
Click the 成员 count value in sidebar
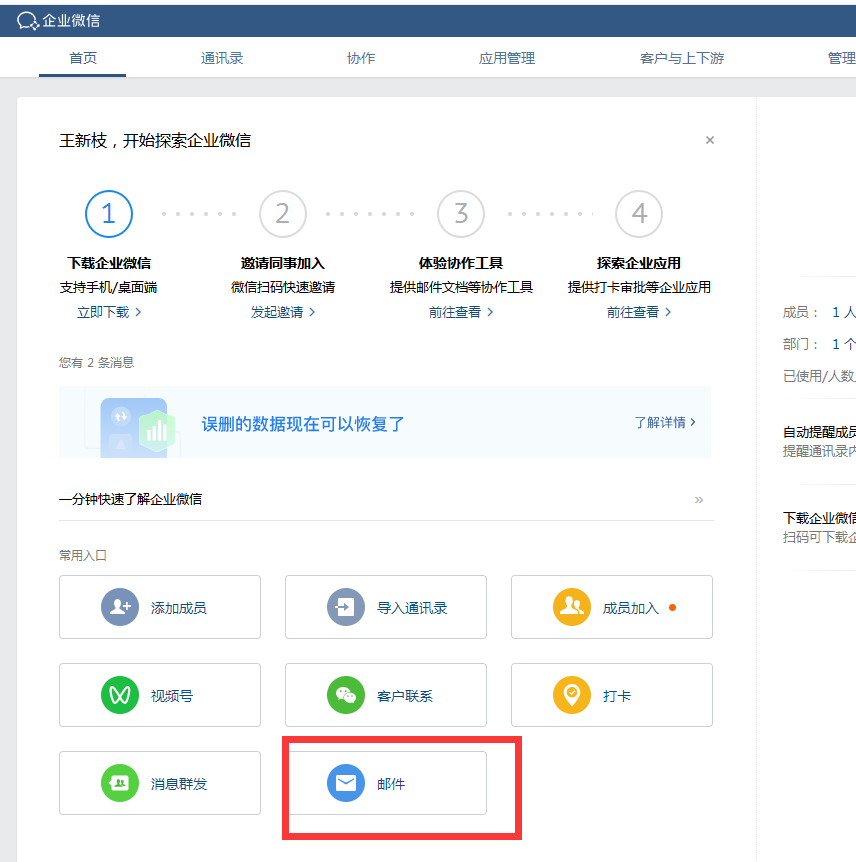(x=843, y=313)
